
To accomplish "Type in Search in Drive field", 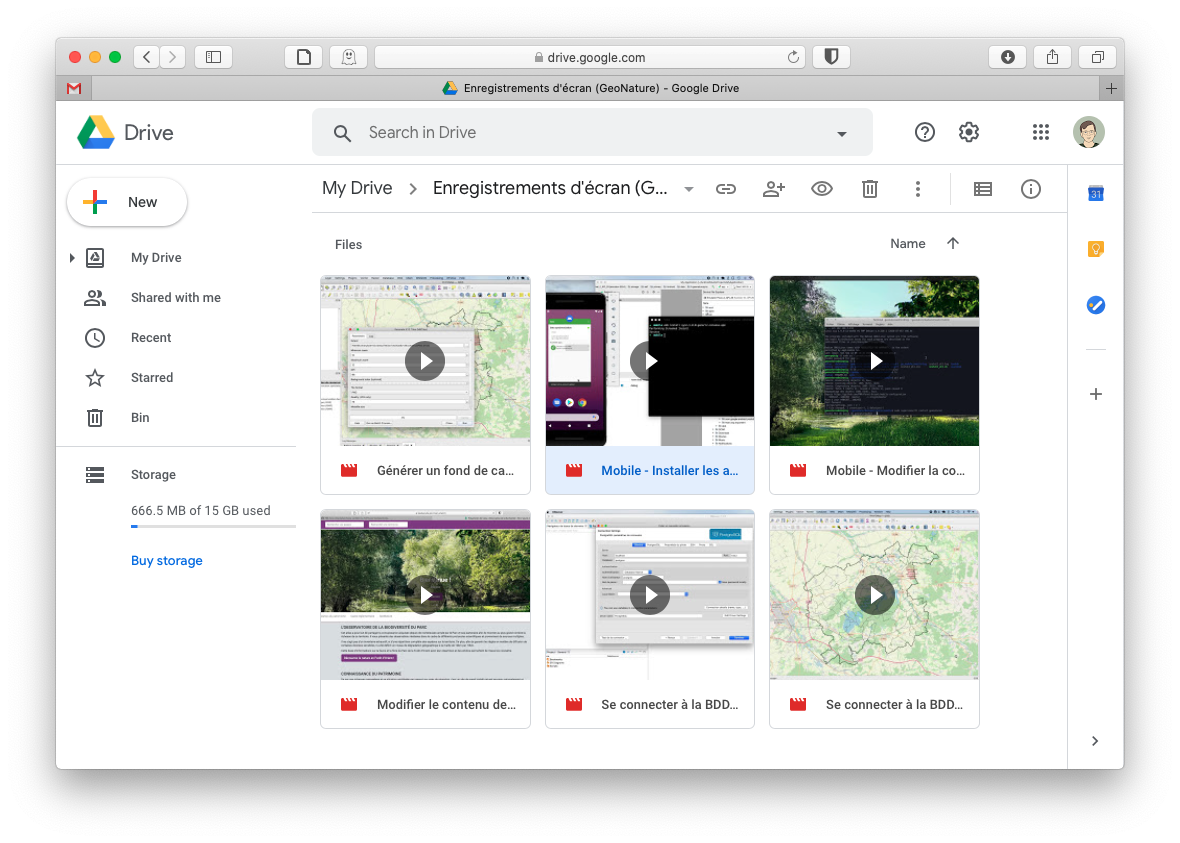I will [x=592, y=132].
